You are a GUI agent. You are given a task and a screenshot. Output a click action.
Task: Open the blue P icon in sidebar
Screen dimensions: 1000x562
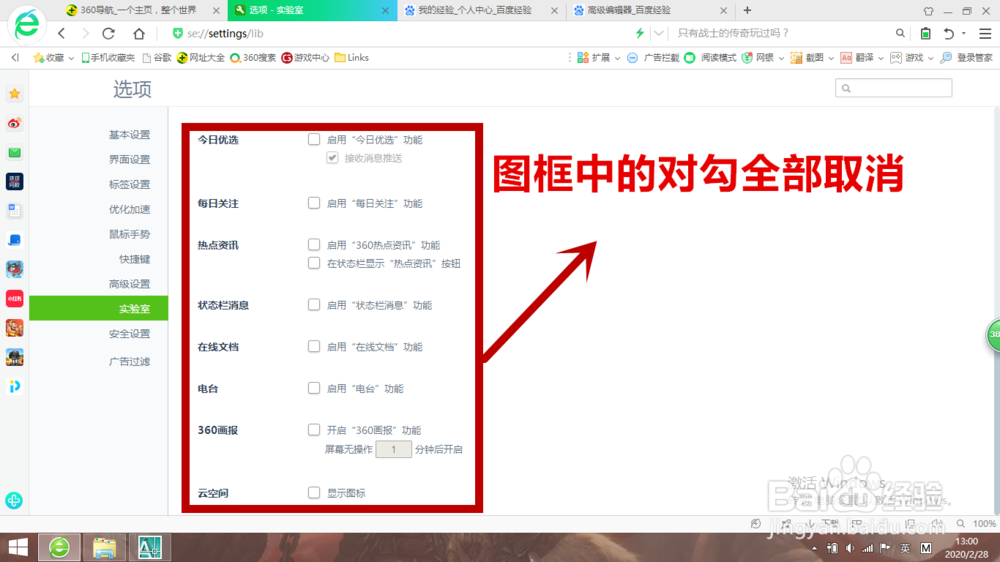[x=15, y=387]
